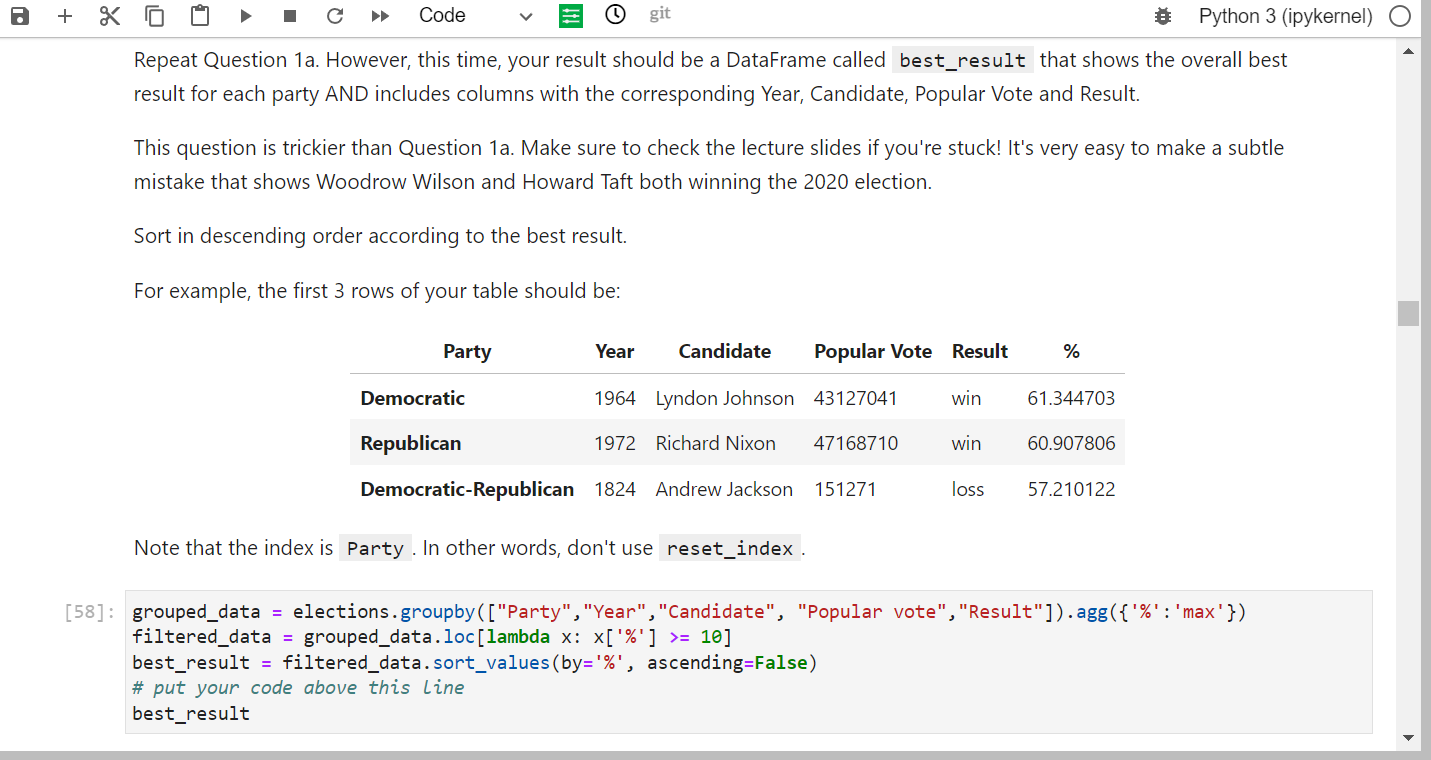The height and width of the screenshot is (760, 1431).
Task: Click the Candidate column header
Action: pyautogui.click(x=724, y=351)
